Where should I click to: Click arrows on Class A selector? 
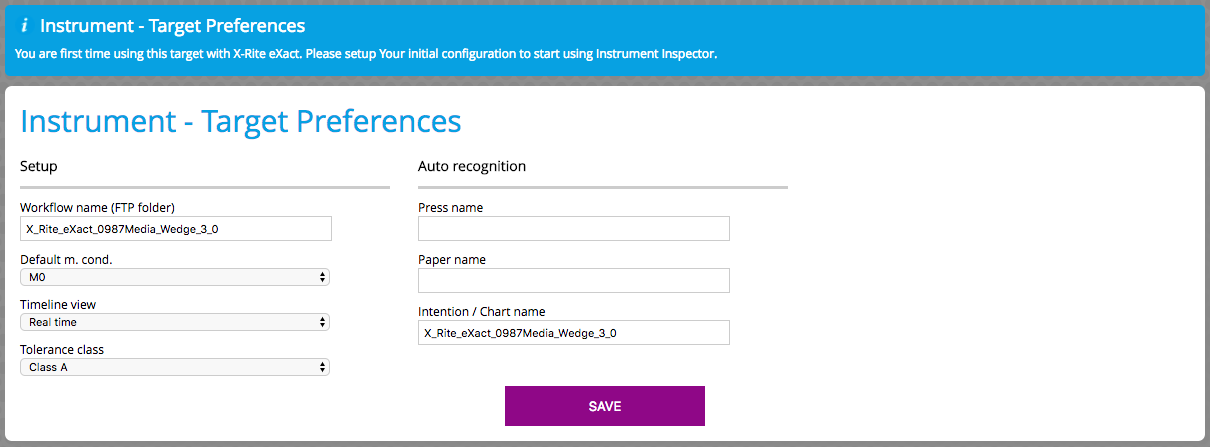click(321, 367)
